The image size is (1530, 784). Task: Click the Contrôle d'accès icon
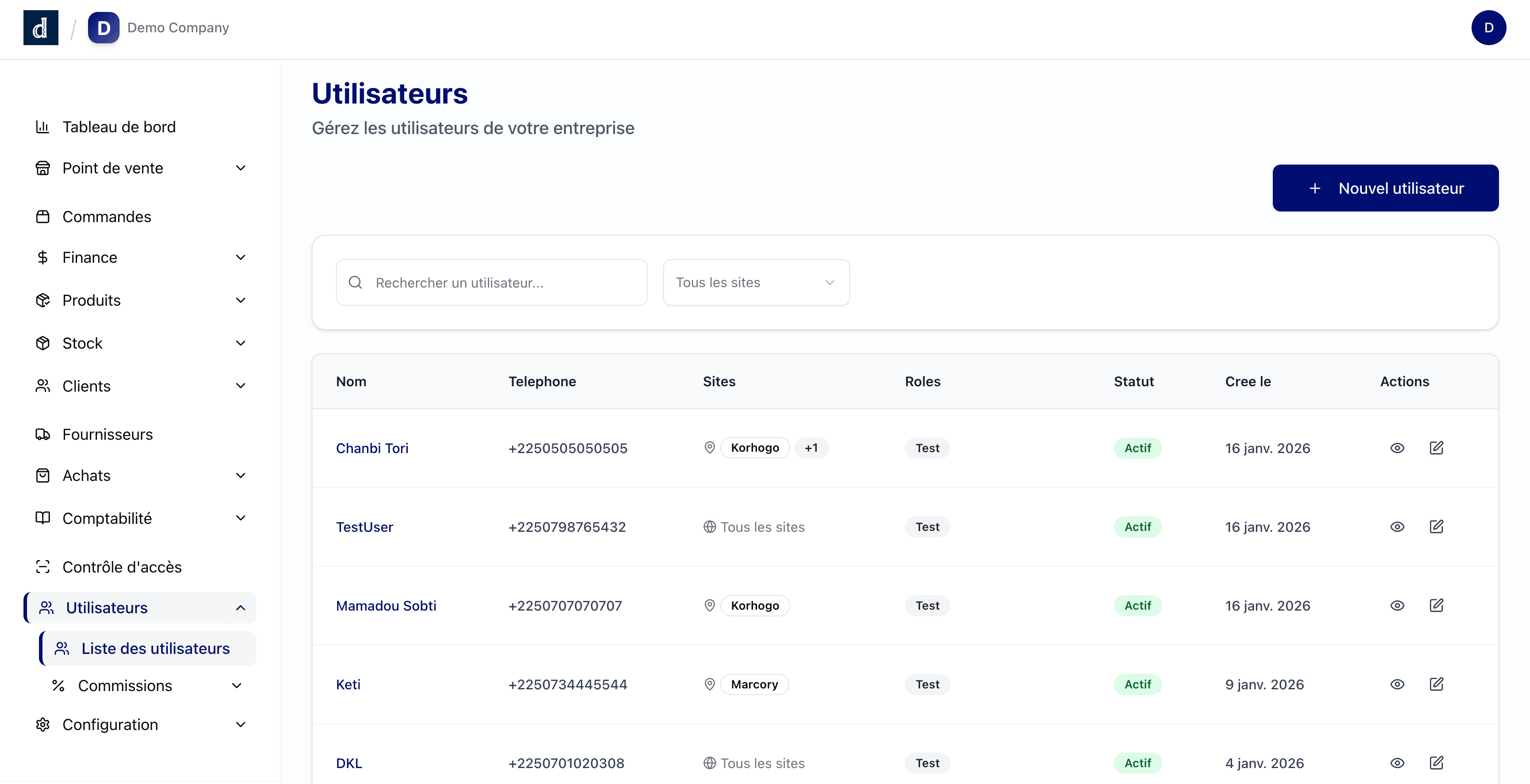pyautogui.click(x=42, y=567)
